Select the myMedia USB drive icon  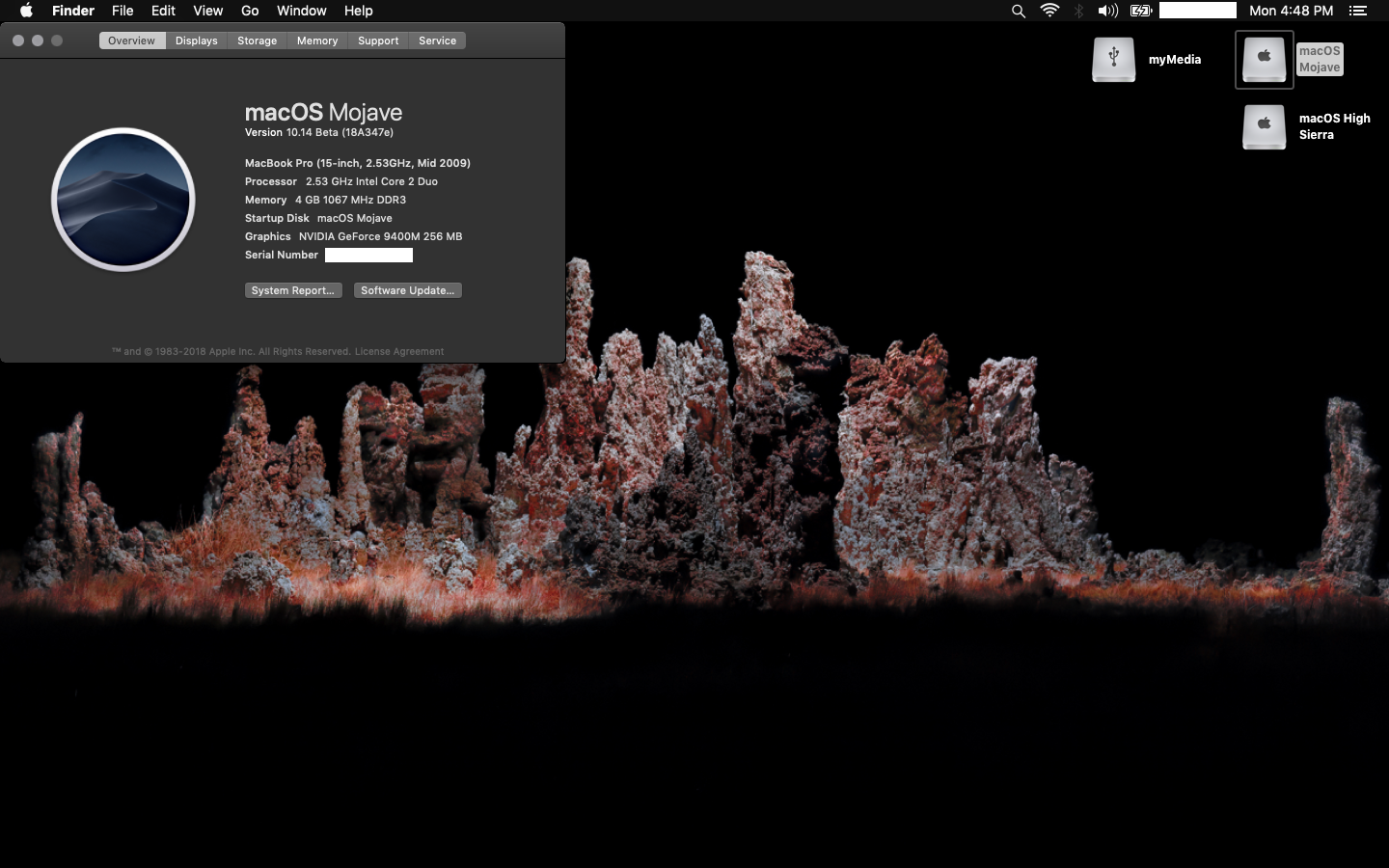point(1113,59)
